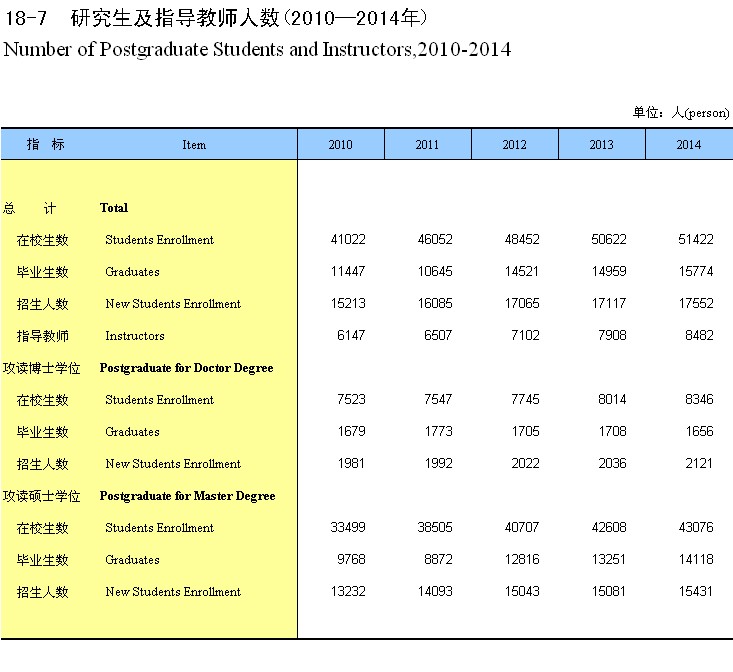Click the 2010 column header
The width and height of the screenshot is (733, 672).
[340, 145]
